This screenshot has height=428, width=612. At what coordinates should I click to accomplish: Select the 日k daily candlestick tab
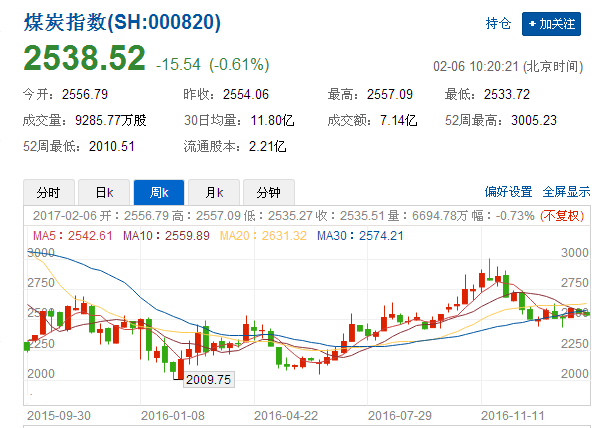104,192
